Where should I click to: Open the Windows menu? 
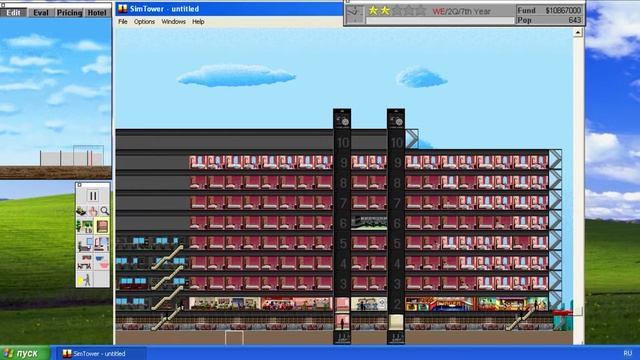173,22
